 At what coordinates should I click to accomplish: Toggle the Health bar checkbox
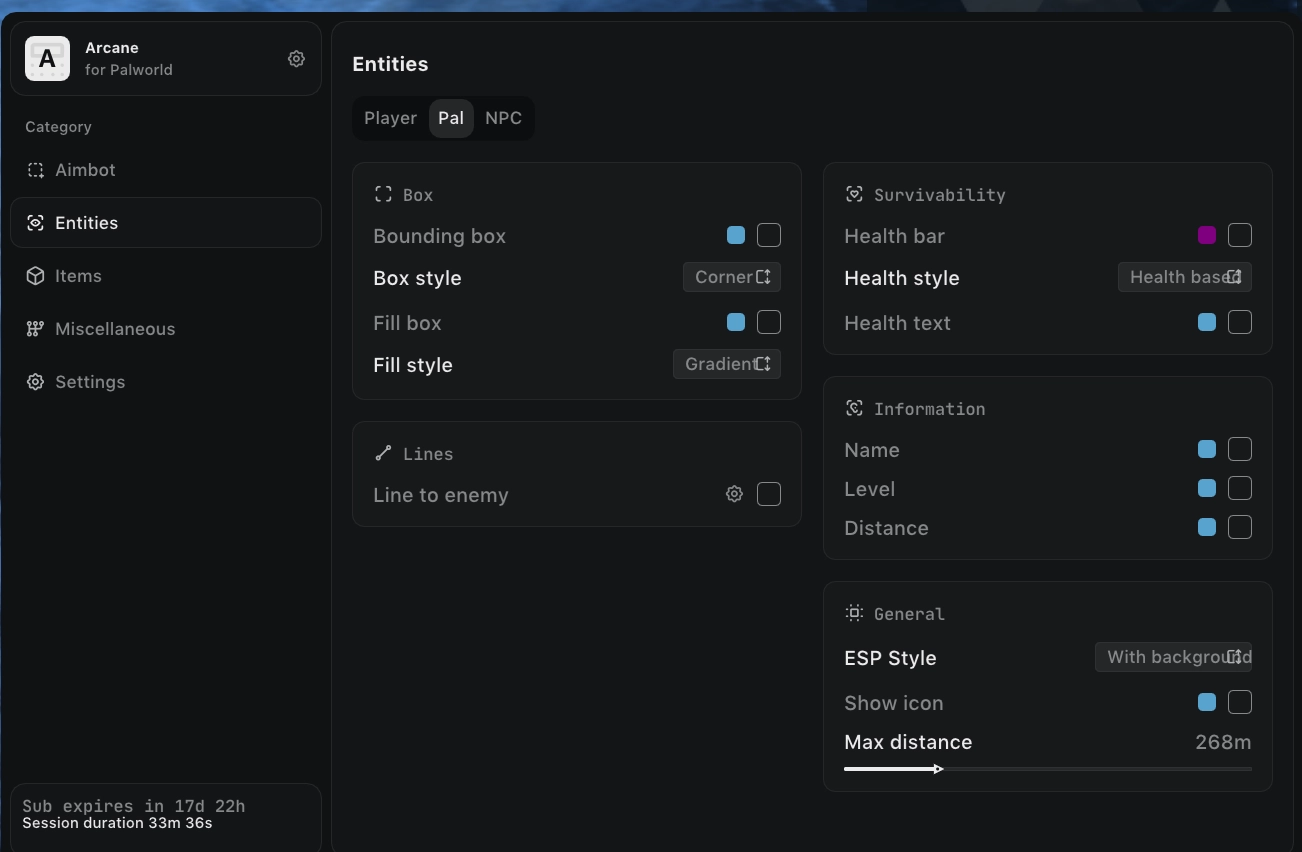point(1239,235)
